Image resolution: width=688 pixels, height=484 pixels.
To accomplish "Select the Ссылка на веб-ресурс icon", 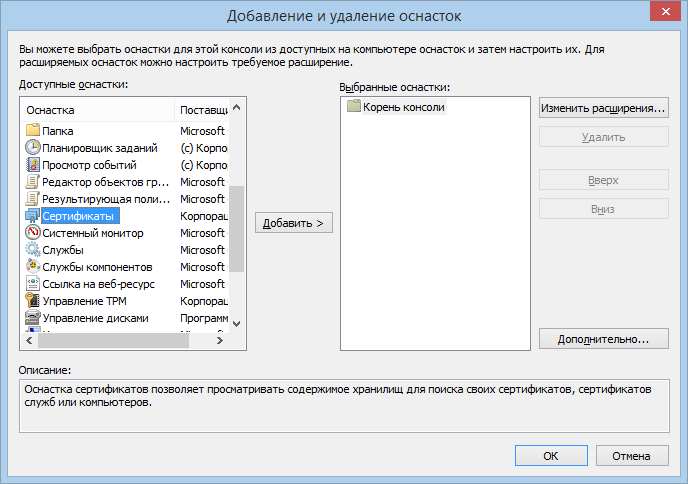I will coord(32,284).
